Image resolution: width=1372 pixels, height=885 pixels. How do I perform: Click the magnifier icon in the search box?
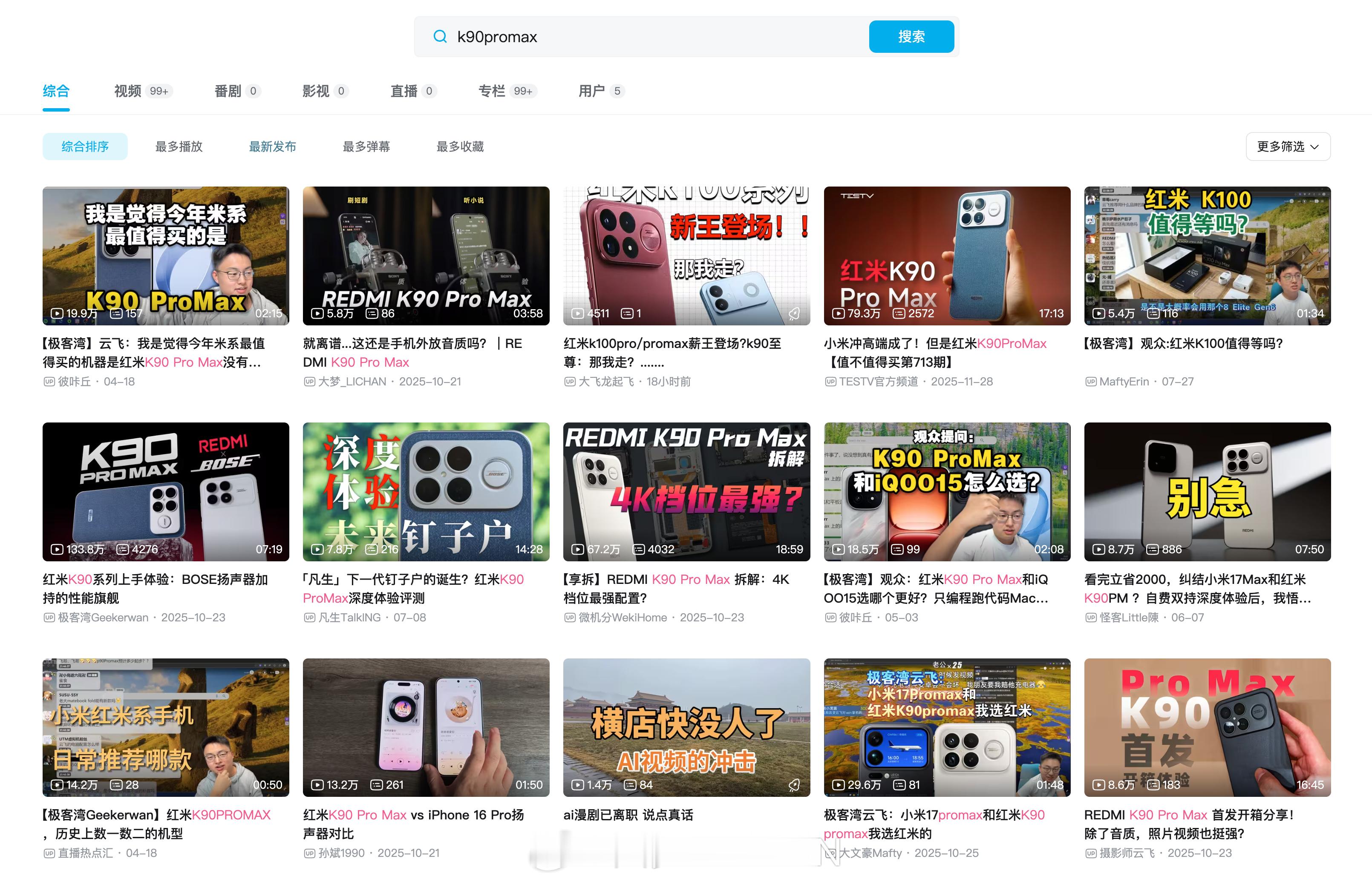coord(440,37)
